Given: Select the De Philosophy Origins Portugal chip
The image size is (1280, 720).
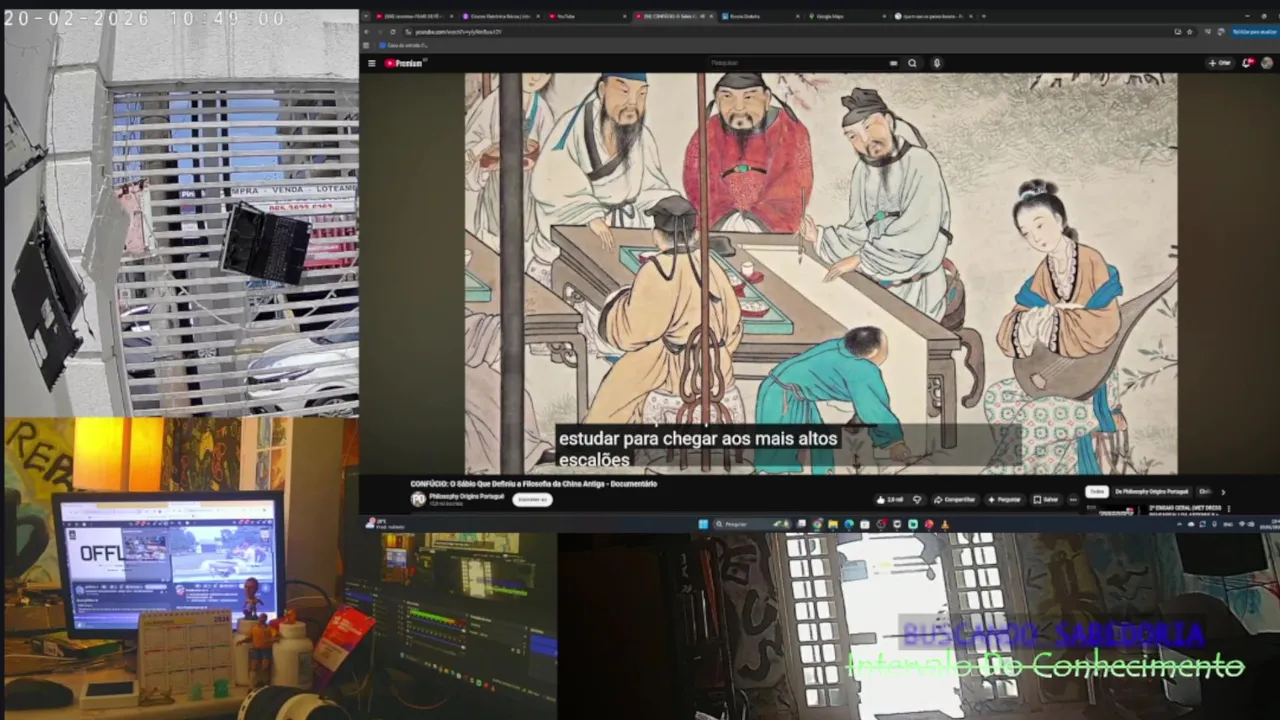Looking at the screenshot, I should pyautogui.click(x=1152, y=492).
